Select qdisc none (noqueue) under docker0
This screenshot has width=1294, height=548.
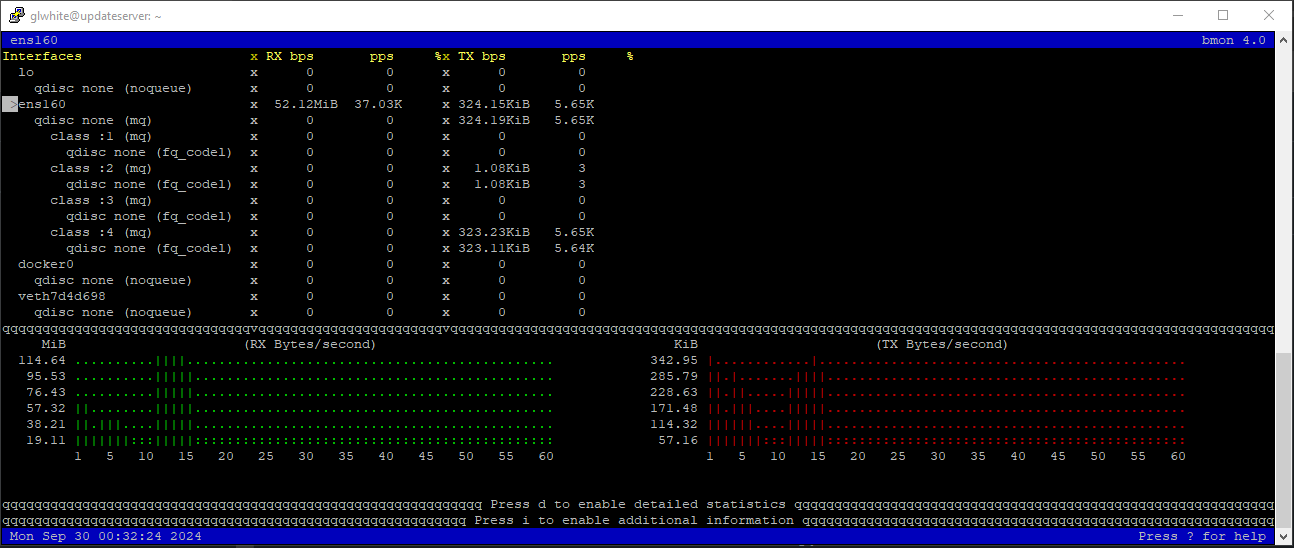point(298,280)
